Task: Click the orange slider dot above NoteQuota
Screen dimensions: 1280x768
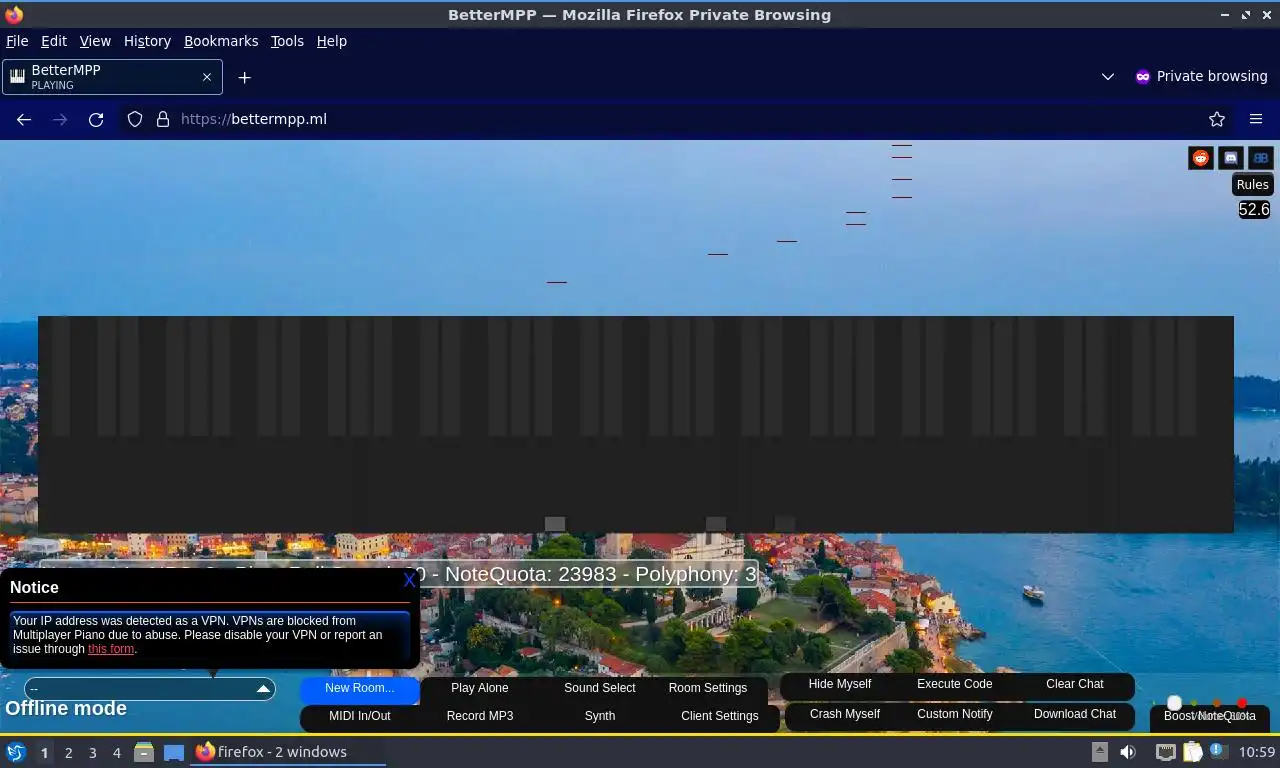Action: coord(1217,703)
